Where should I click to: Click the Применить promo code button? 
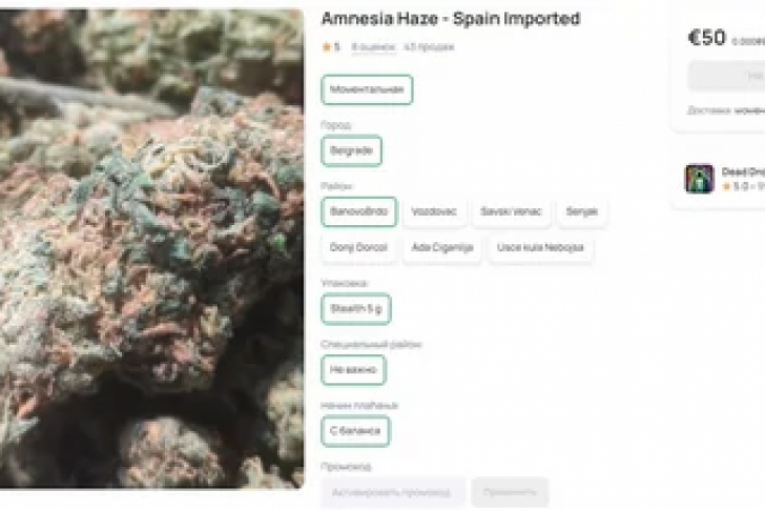point(510,492)
